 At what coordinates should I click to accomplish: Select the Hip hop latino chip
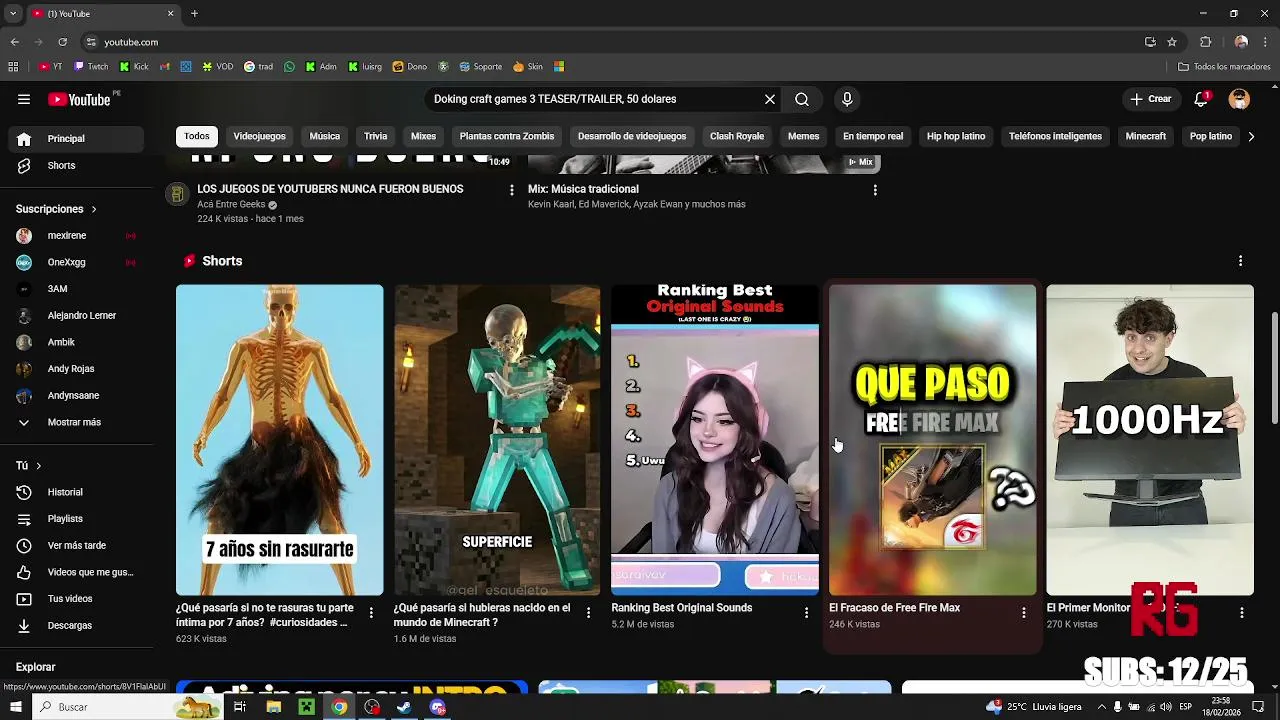(956, 136)
